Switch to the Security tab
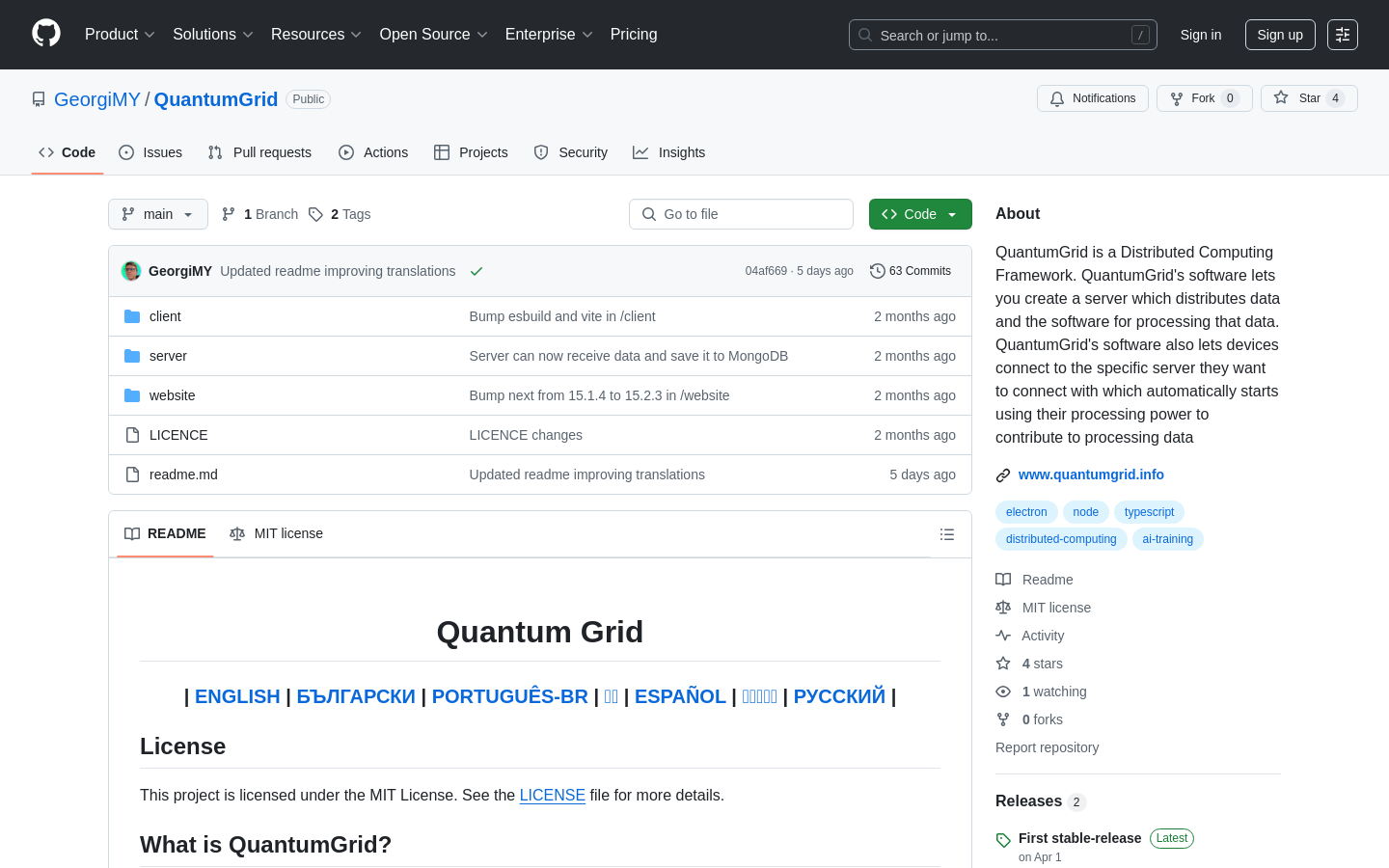The width and height of the screenshot is (1389, 868). [571, 152]
